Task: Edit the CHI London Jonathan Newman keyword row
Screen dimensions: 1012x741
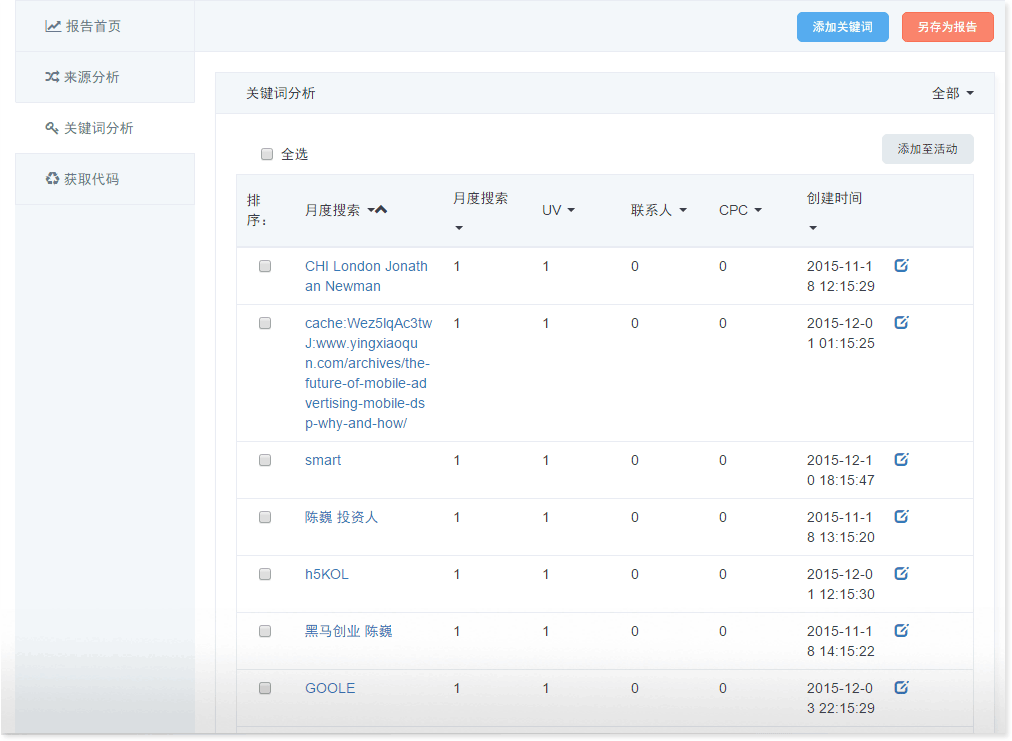Action: point(902,265)
